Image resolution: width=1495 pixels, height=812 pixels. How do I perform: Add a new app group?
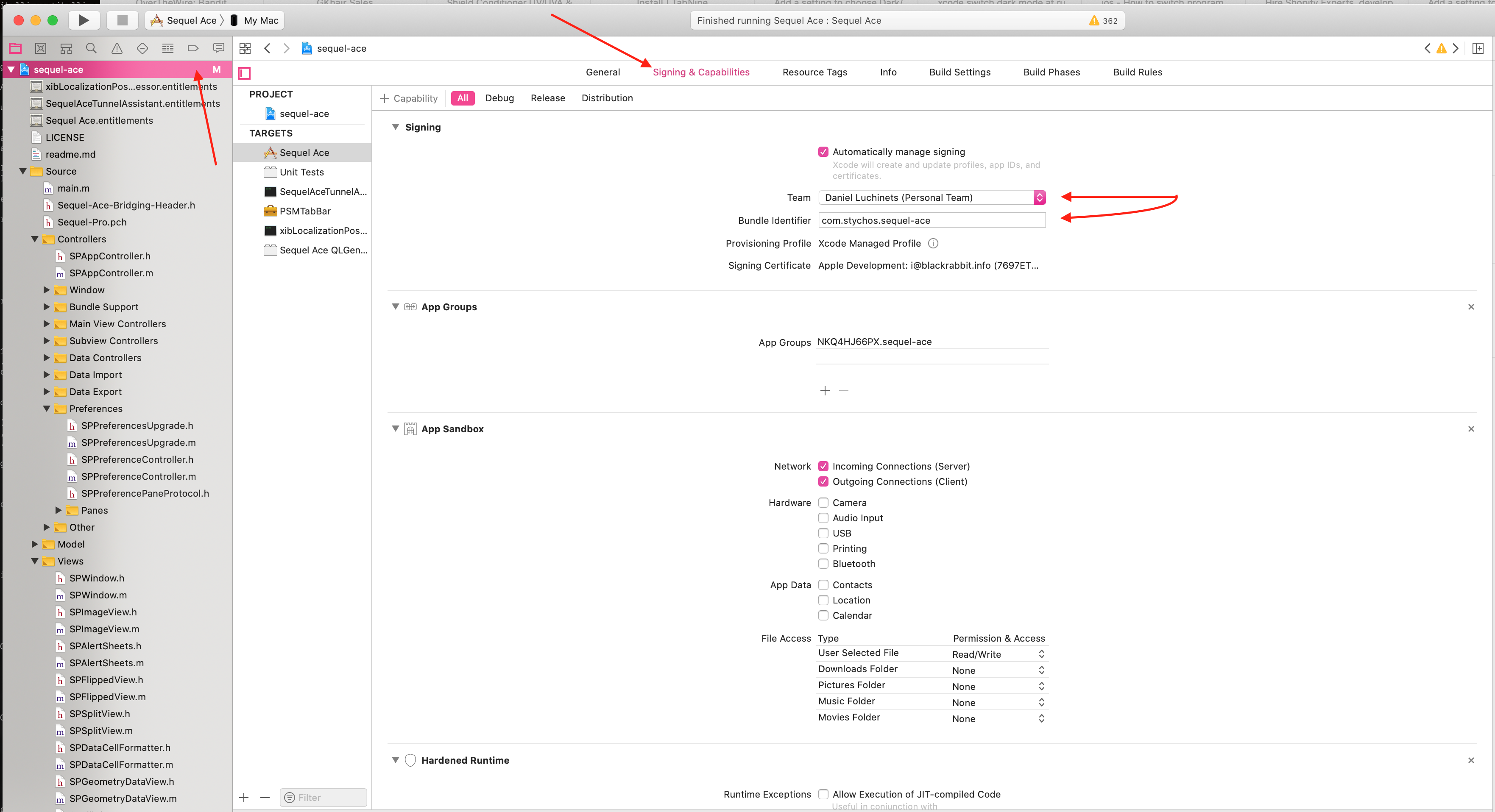click(x=825, y=391)
